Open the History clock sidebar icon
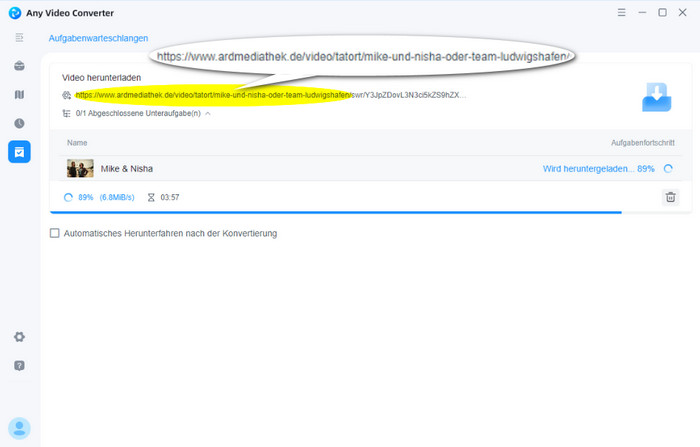Image resolution: width=700 pixels, height=447 pixels. (x=19, y=123)
